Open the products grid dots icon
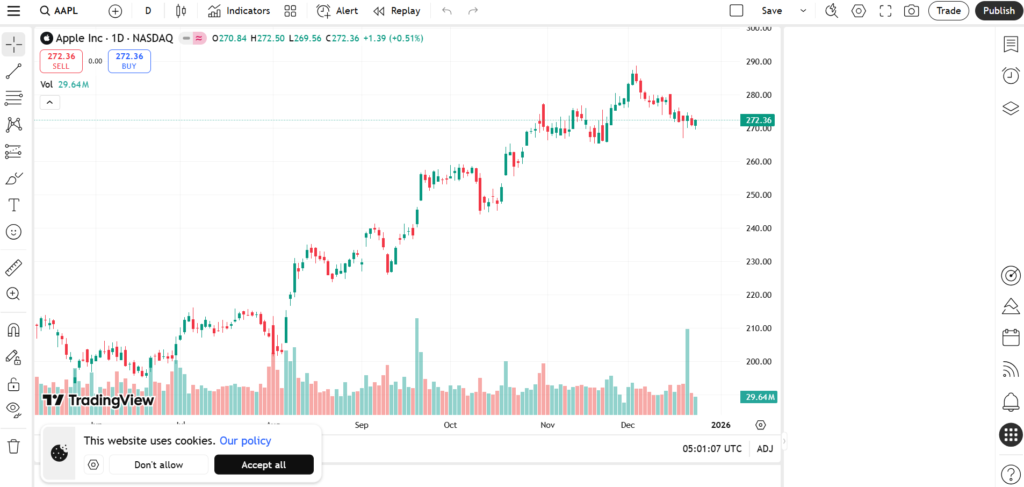1024x487 pixels. 1010,434
